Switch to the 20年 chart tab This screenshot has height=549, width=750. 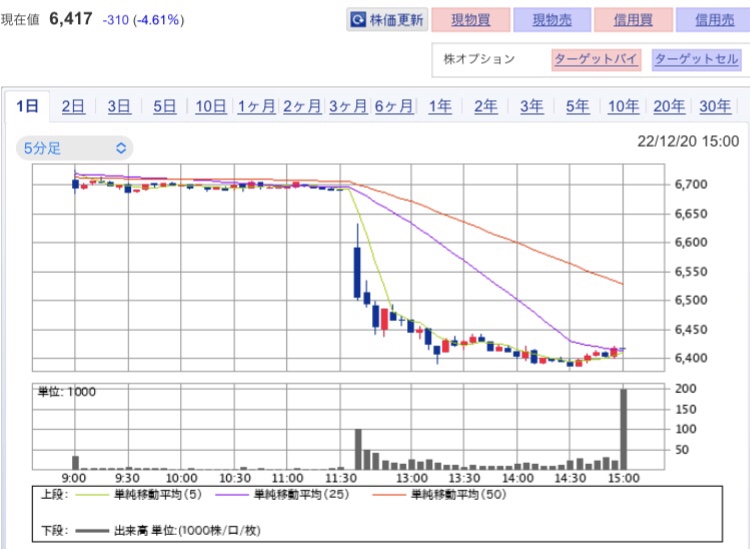tap(669, 106)
